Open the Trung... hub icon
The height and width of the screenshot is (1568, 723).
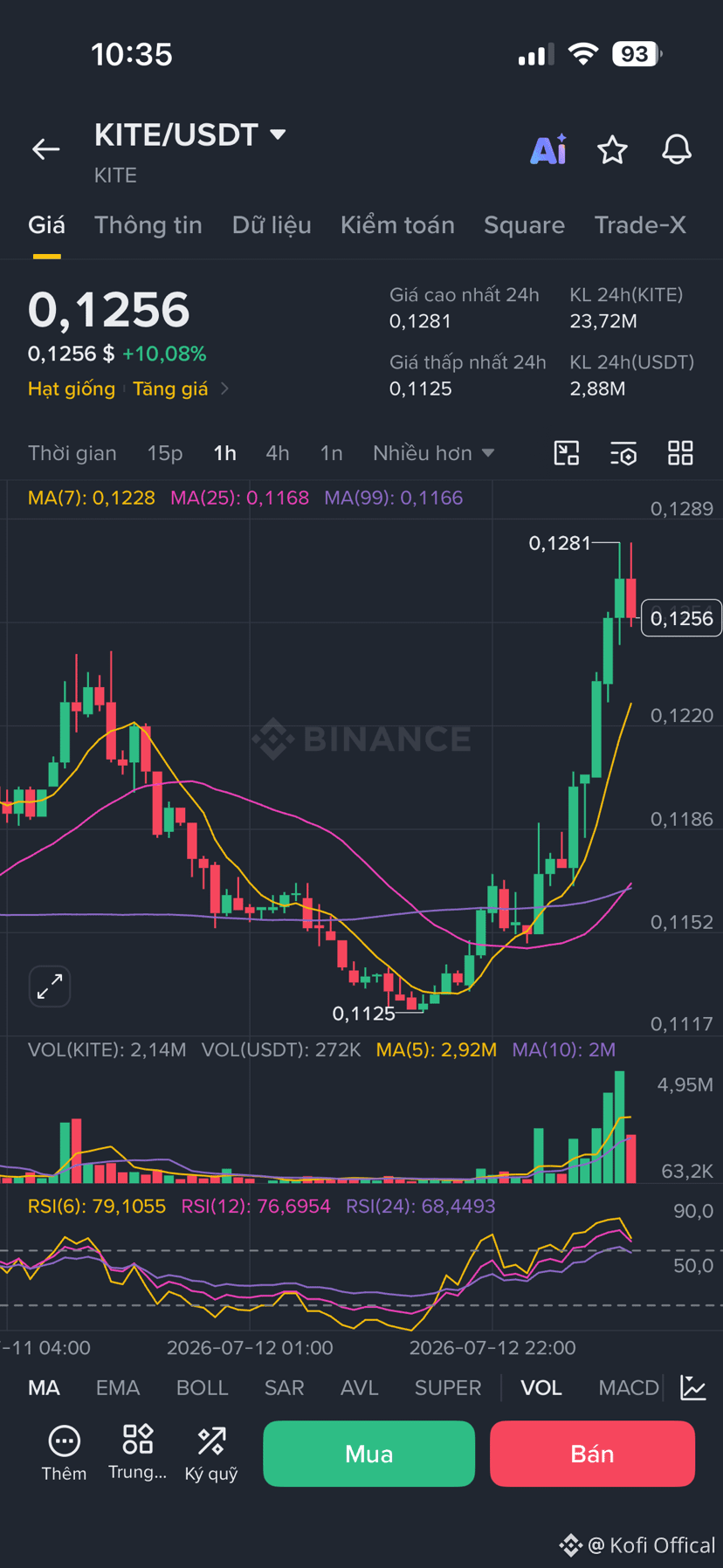[x=137, y=1454]
